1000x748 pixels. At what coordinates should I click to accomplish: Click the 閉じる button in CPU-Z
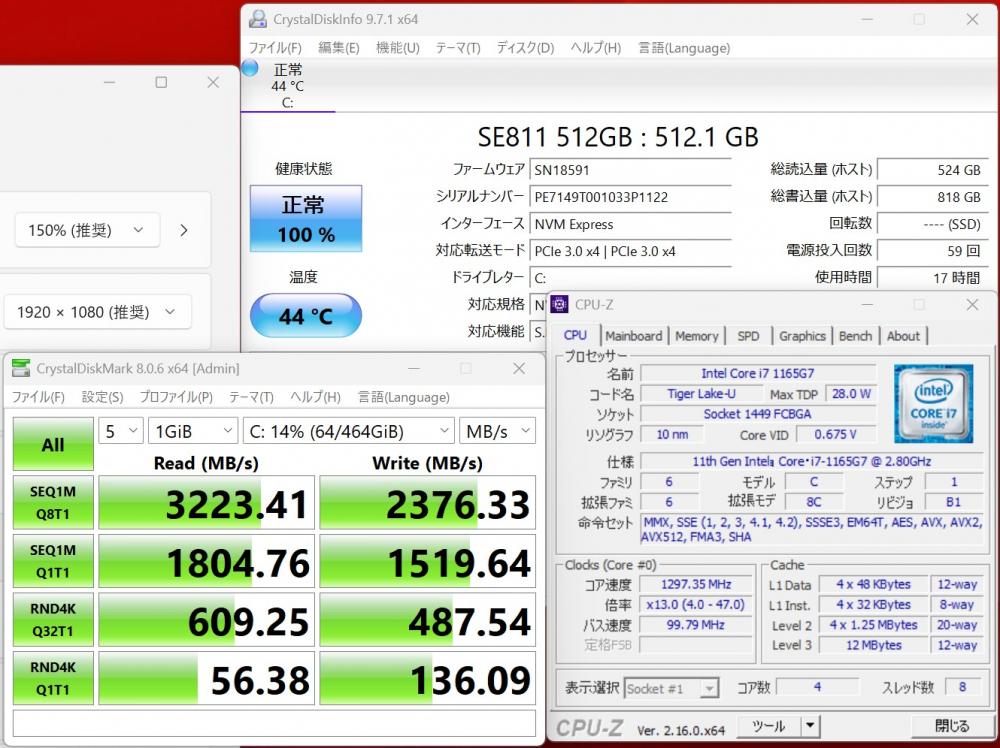(951, 726)
